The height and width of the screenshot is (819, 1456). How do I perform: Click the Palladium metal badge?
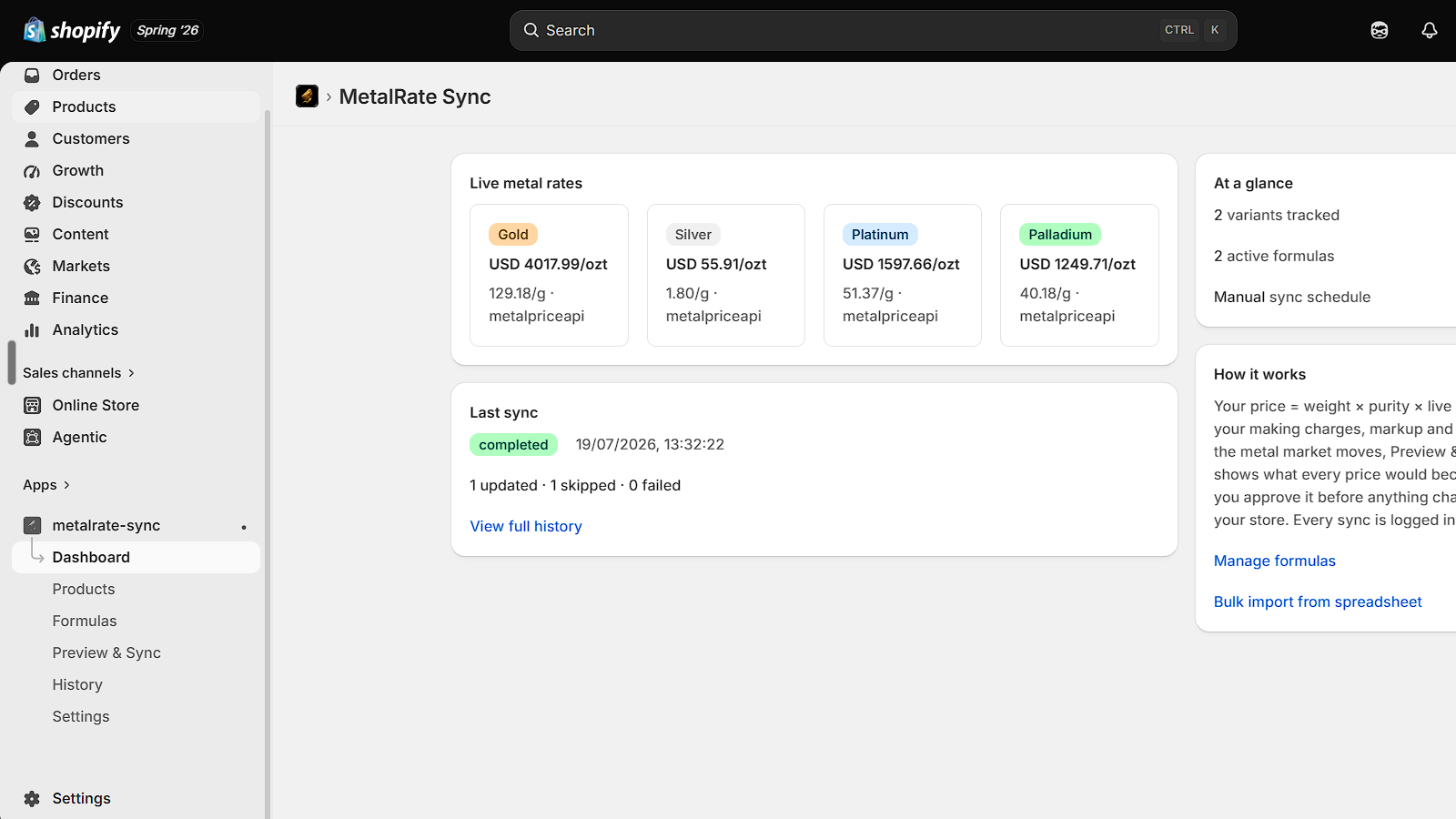1060,235
